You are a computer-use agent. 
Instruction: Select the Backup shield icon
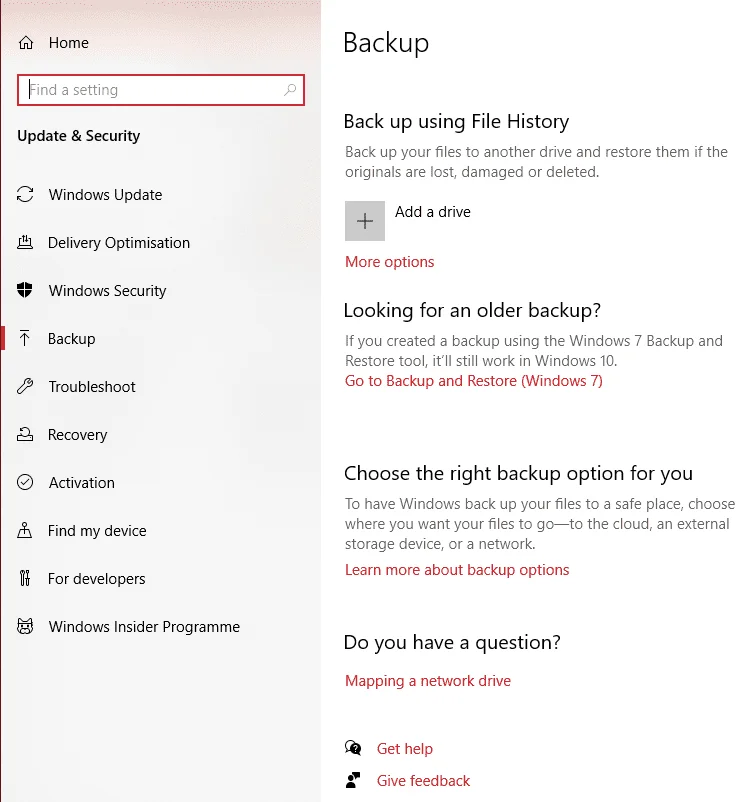[x=26, y=338]
